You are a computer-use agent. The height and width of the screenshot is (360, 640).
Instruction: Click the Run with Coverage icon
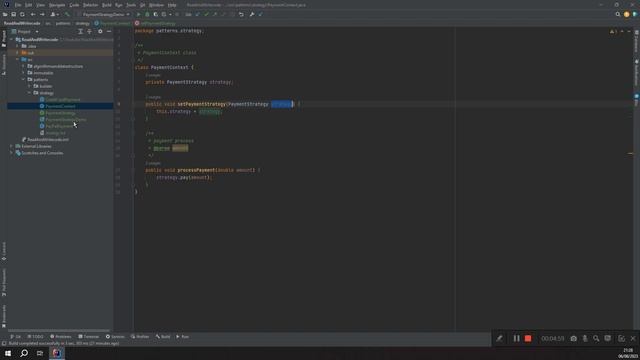(156, 14)
